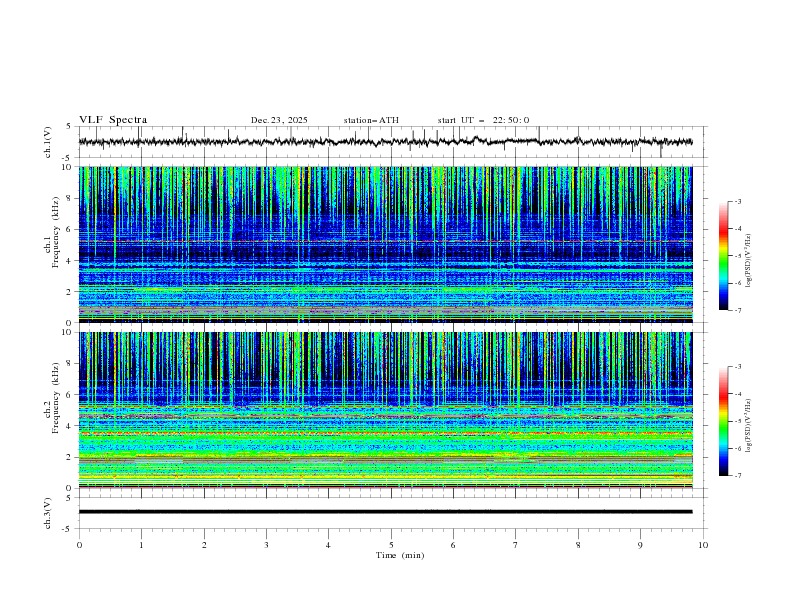Select the 3 minute mark on time axis

click(x=266, y=544)
